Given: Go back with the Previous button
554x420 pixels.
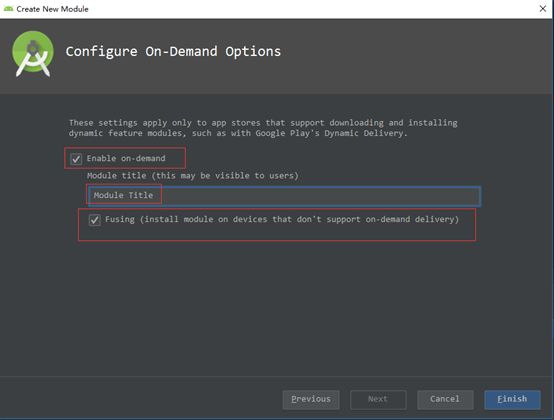Looking at the screenshot, I should coord(311,400).
